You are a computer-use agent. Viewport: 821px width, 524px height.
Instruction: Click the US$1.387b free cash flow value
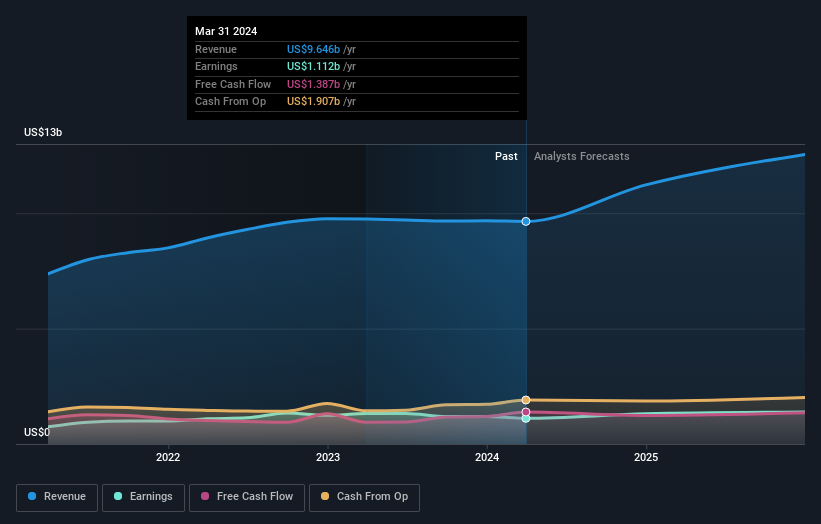(314, 84)
